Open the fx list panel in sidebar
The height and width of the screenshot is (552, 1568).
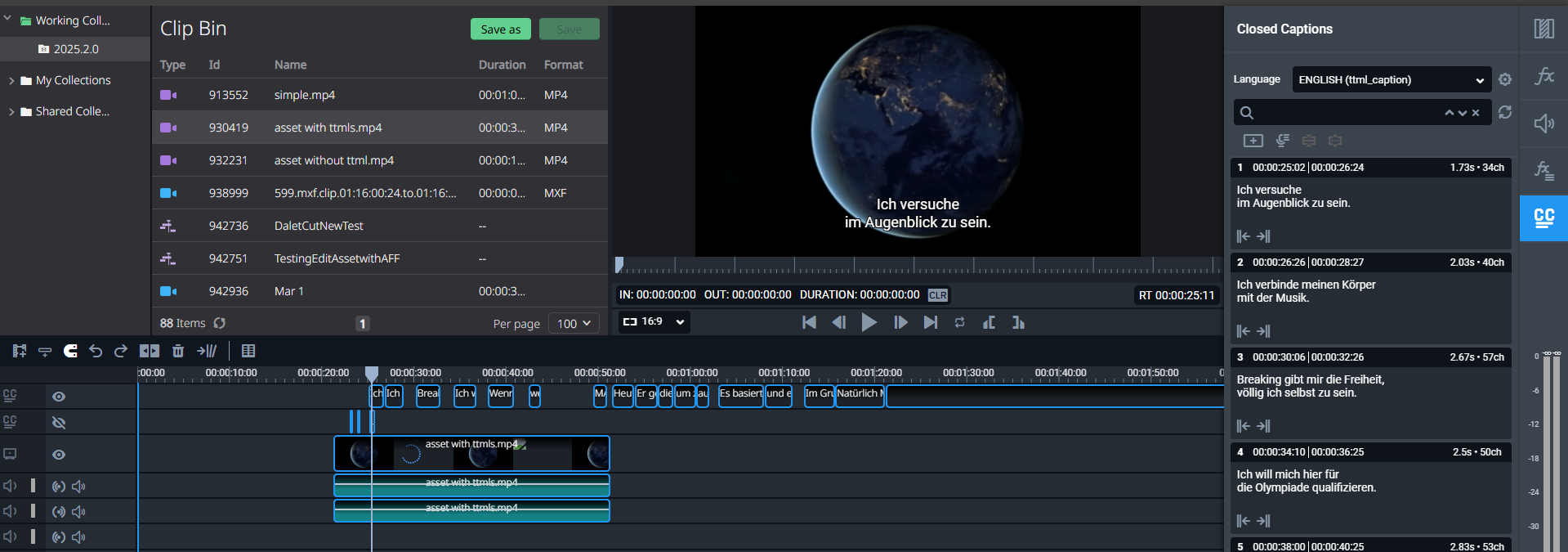[x=1543, y=171]
